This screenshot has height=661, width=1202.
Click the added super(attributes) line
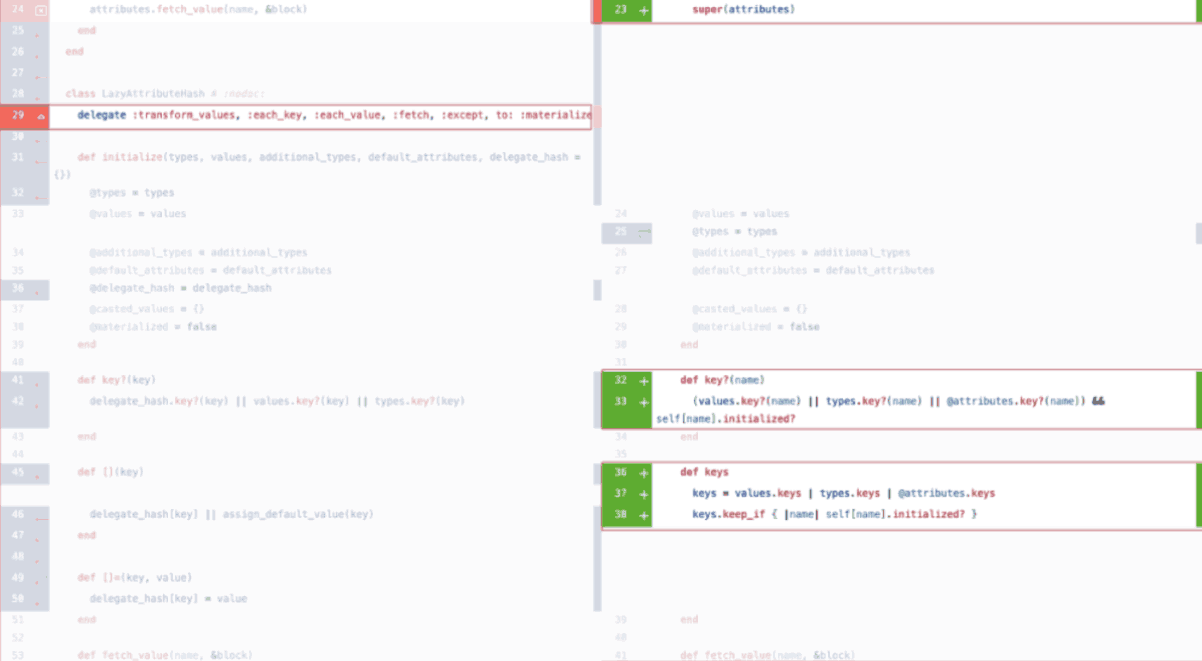coord(743,10)
